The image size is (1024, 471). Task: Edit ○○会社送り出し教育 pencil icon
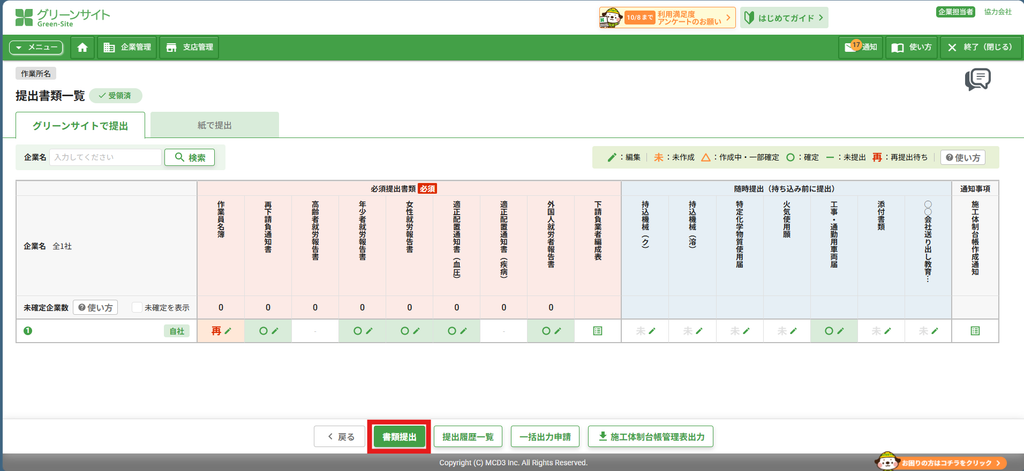click(935, 331)
